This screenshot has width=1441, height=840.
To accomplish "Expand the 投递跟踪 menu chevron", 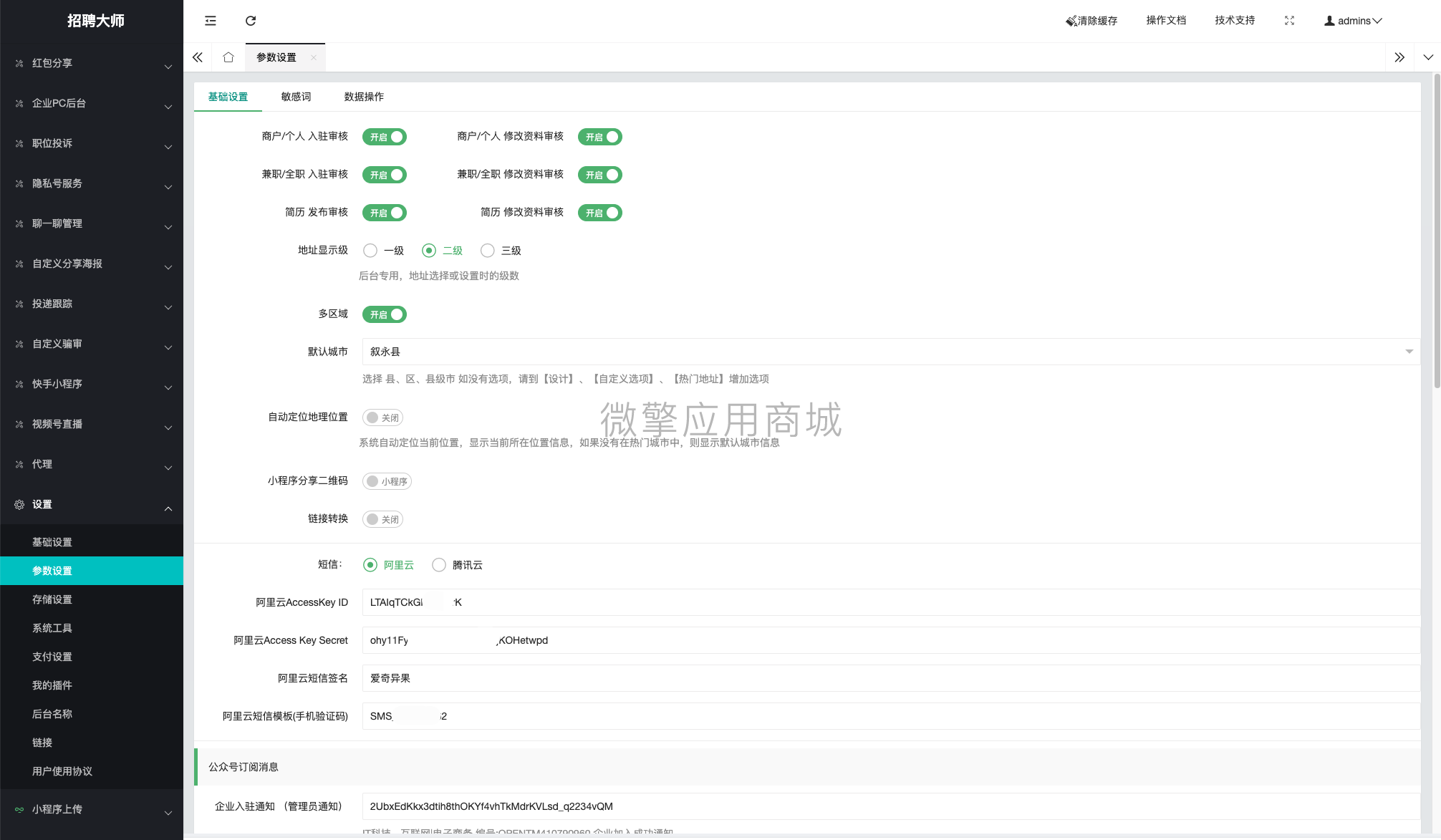I will tap(168, 307).
